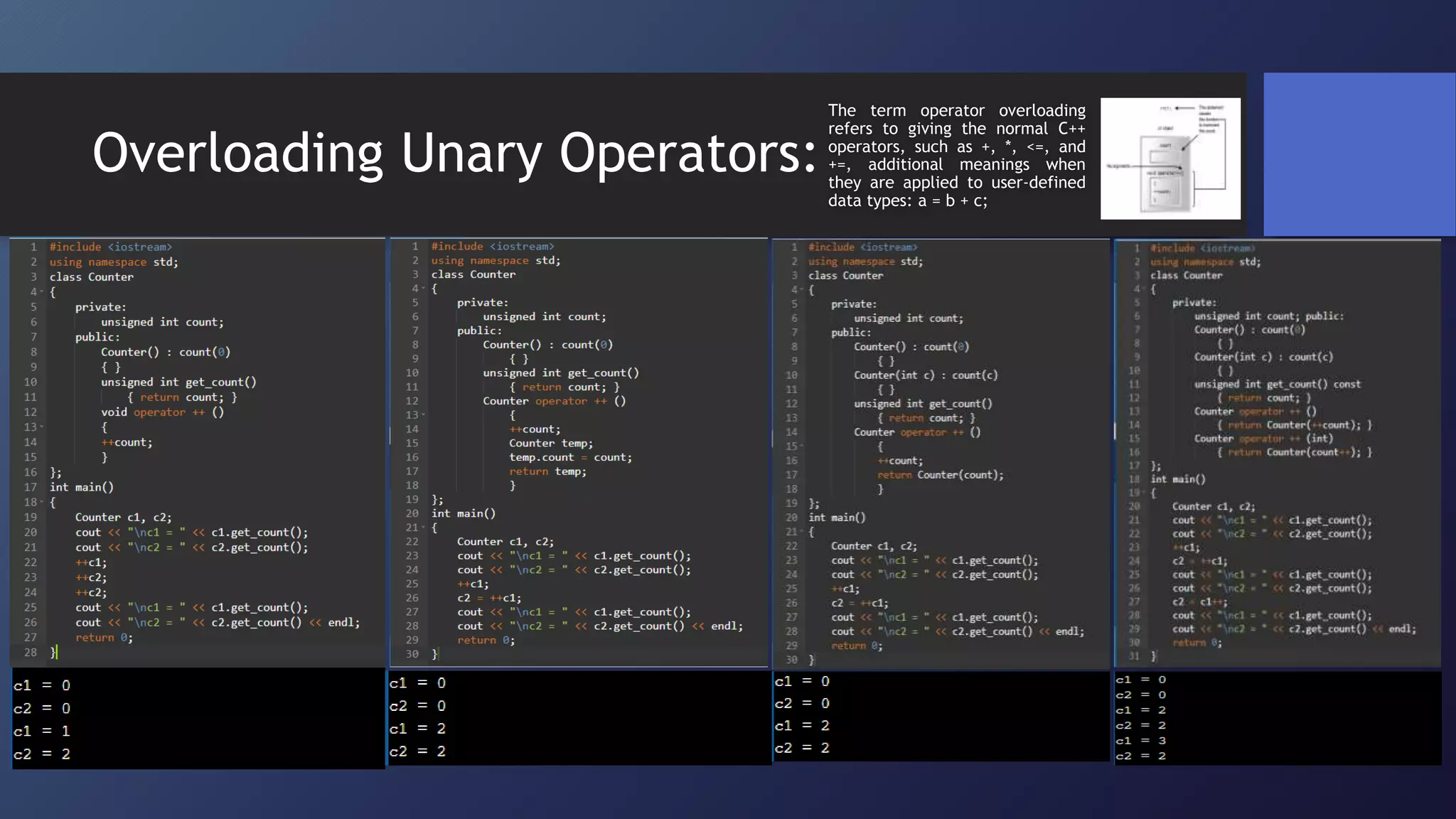This screenshot has height=819, width=1456.
Task: Click 'c1 = 3' in fourth output console
Action: [x=1140, y=741]
